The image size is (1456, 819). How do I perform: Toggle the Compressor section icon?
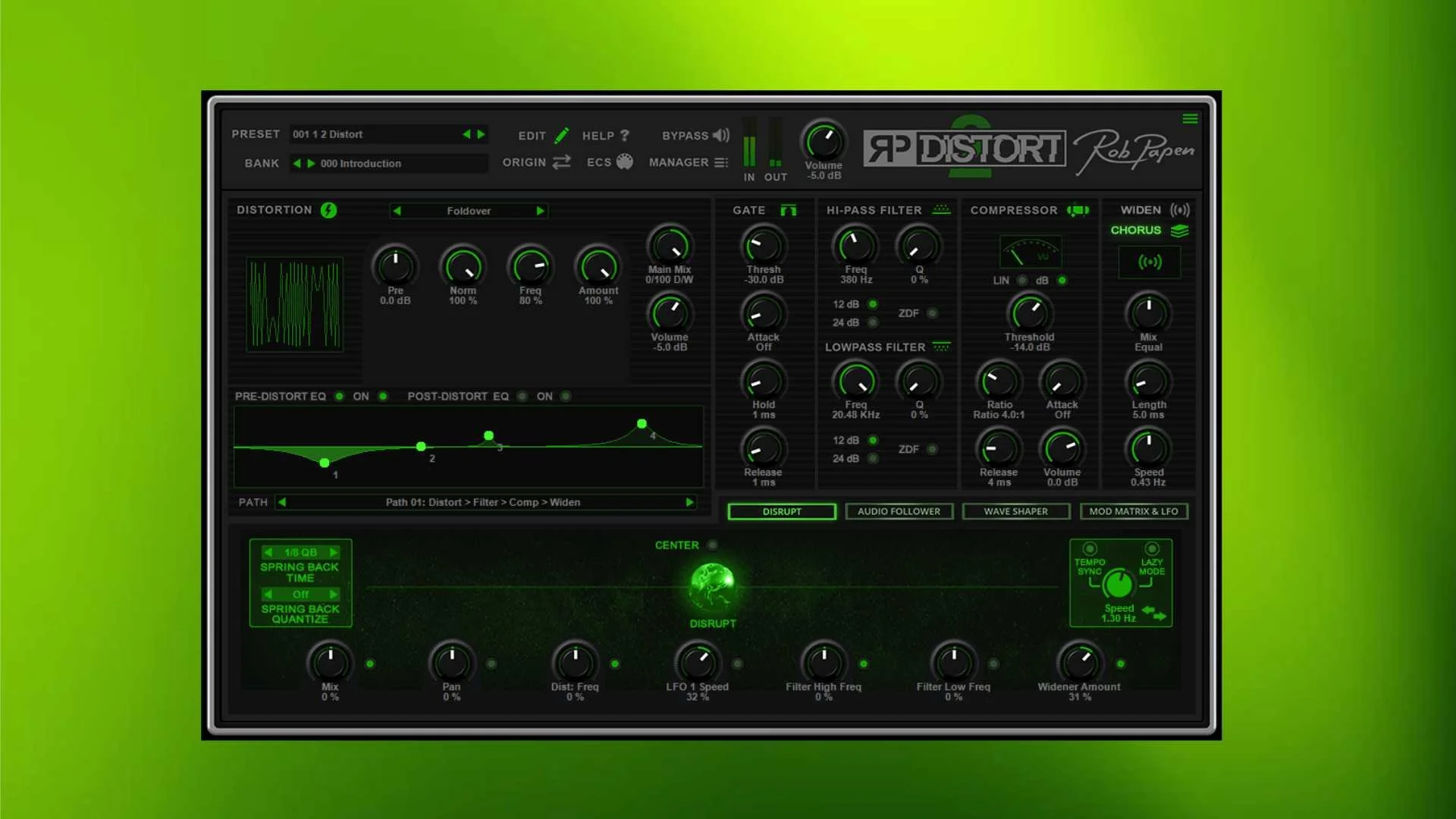[x=1078, y=210]
